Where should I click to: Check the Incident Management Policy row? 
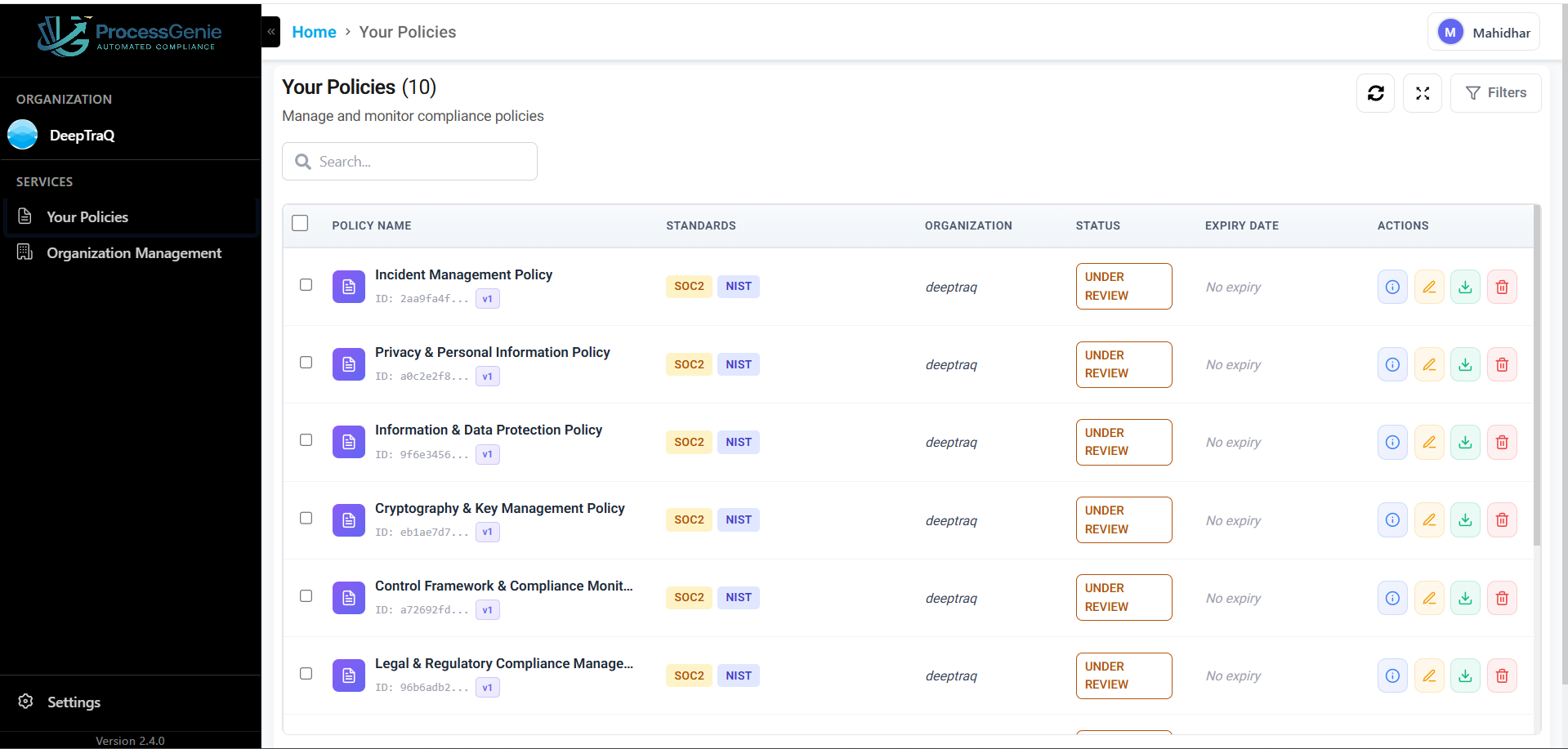tap(306, 284)
